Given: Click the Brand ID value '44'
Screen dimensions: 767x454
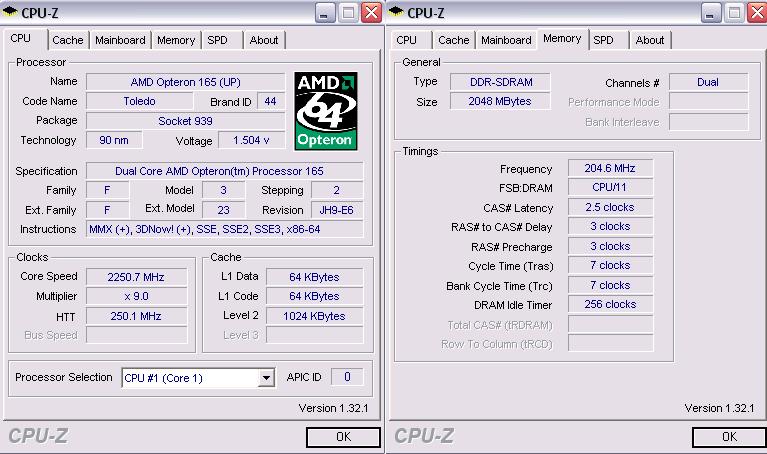Looking at the screenshot, I should 271,101.
